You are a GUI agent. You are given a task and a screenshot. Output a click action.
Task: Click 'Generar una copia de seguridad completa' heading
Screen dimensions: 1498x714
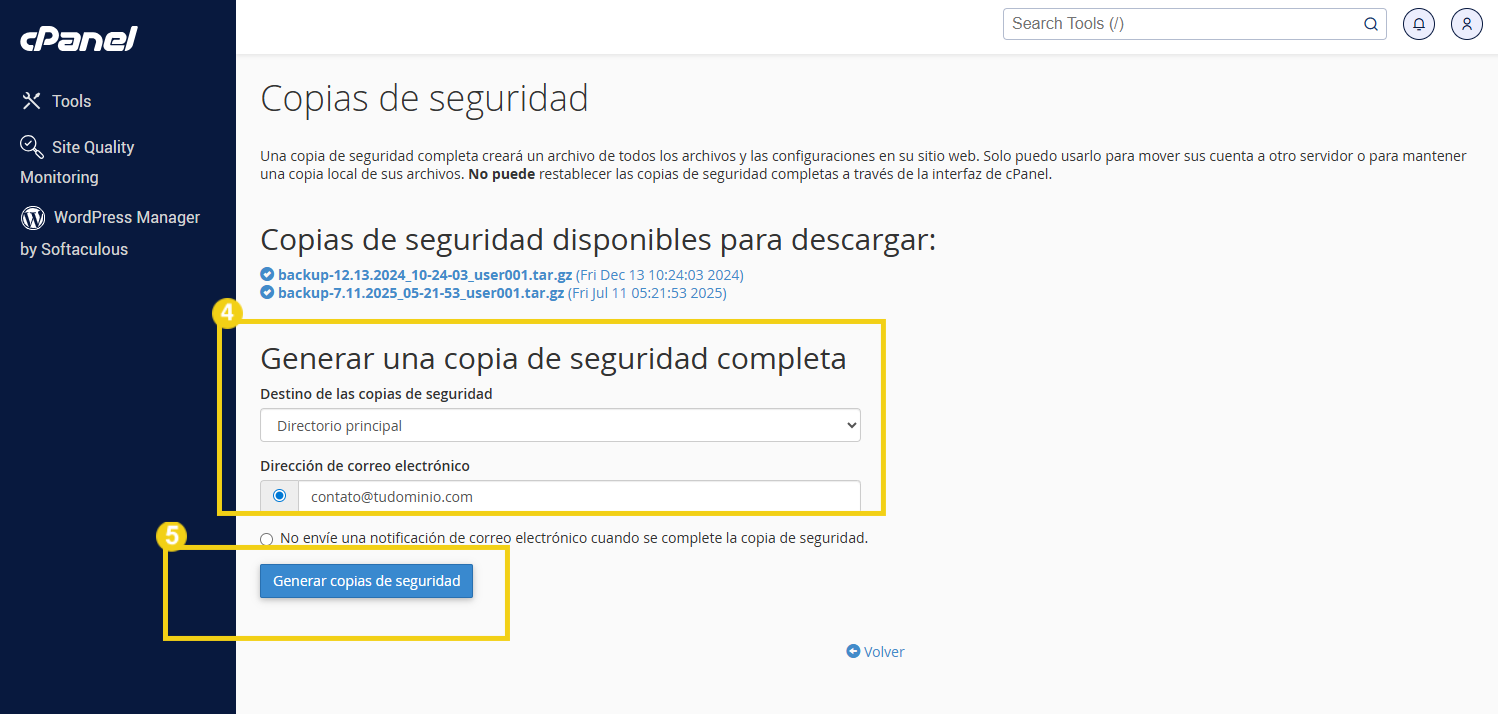click(553, 358)
